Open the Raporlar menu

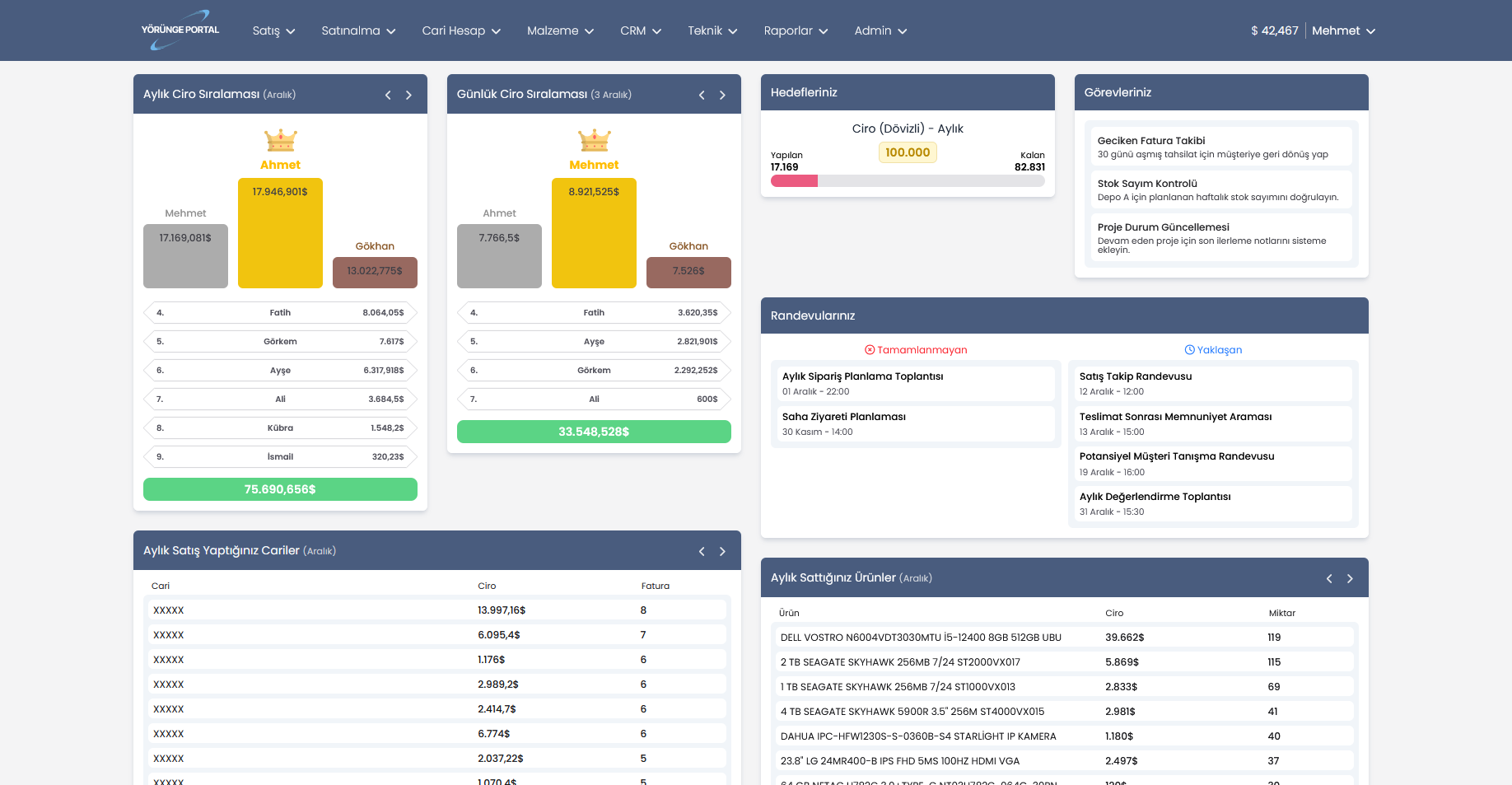pyautogui.click(x=796, y=30)
